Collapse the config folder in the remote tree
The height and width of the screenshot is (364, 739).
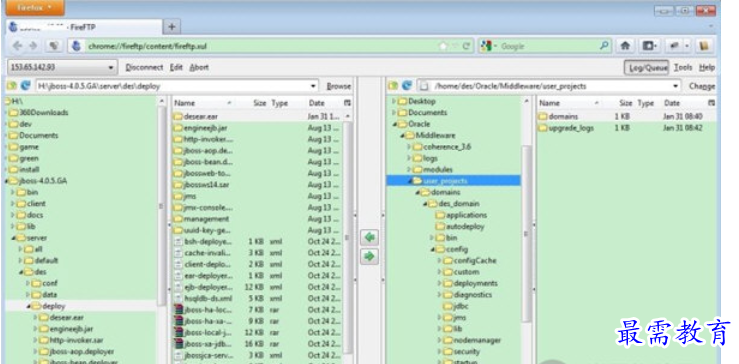[432, 249]
